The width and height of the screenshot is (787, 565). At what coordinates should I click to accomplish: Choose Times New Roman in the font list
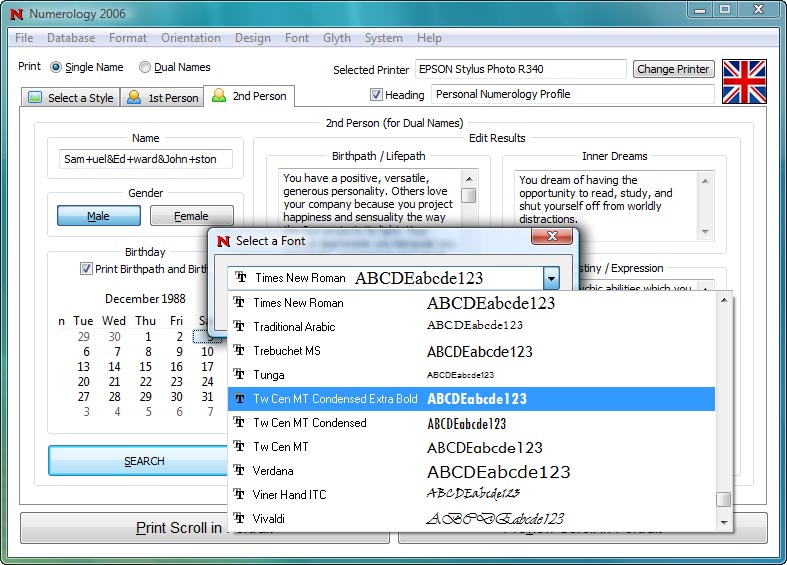(x=471, y=303)
